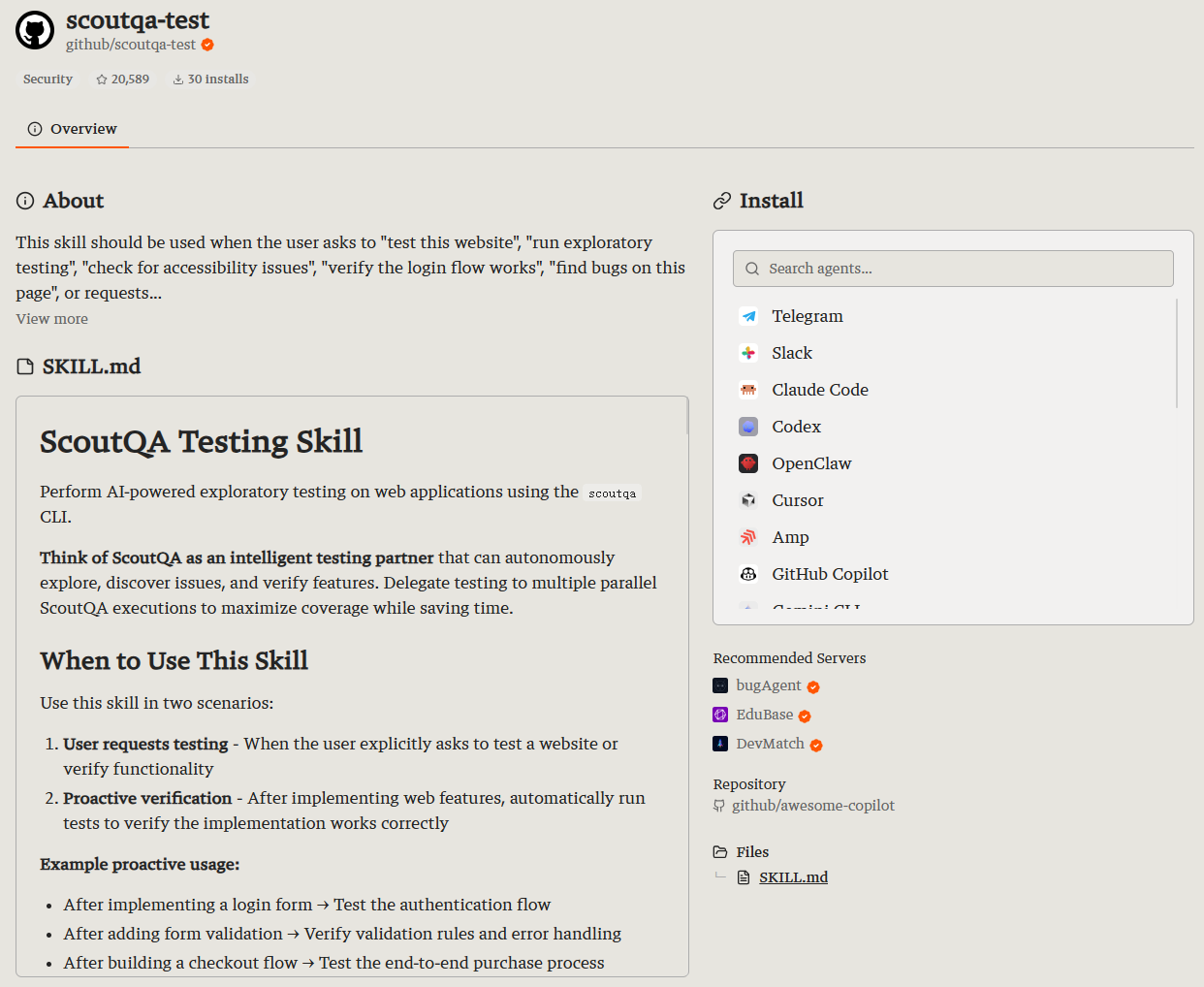The height and width of the screenshot is (987, 1204).
Task: Choose Slack agent label
Action: (x=792, y=353)
